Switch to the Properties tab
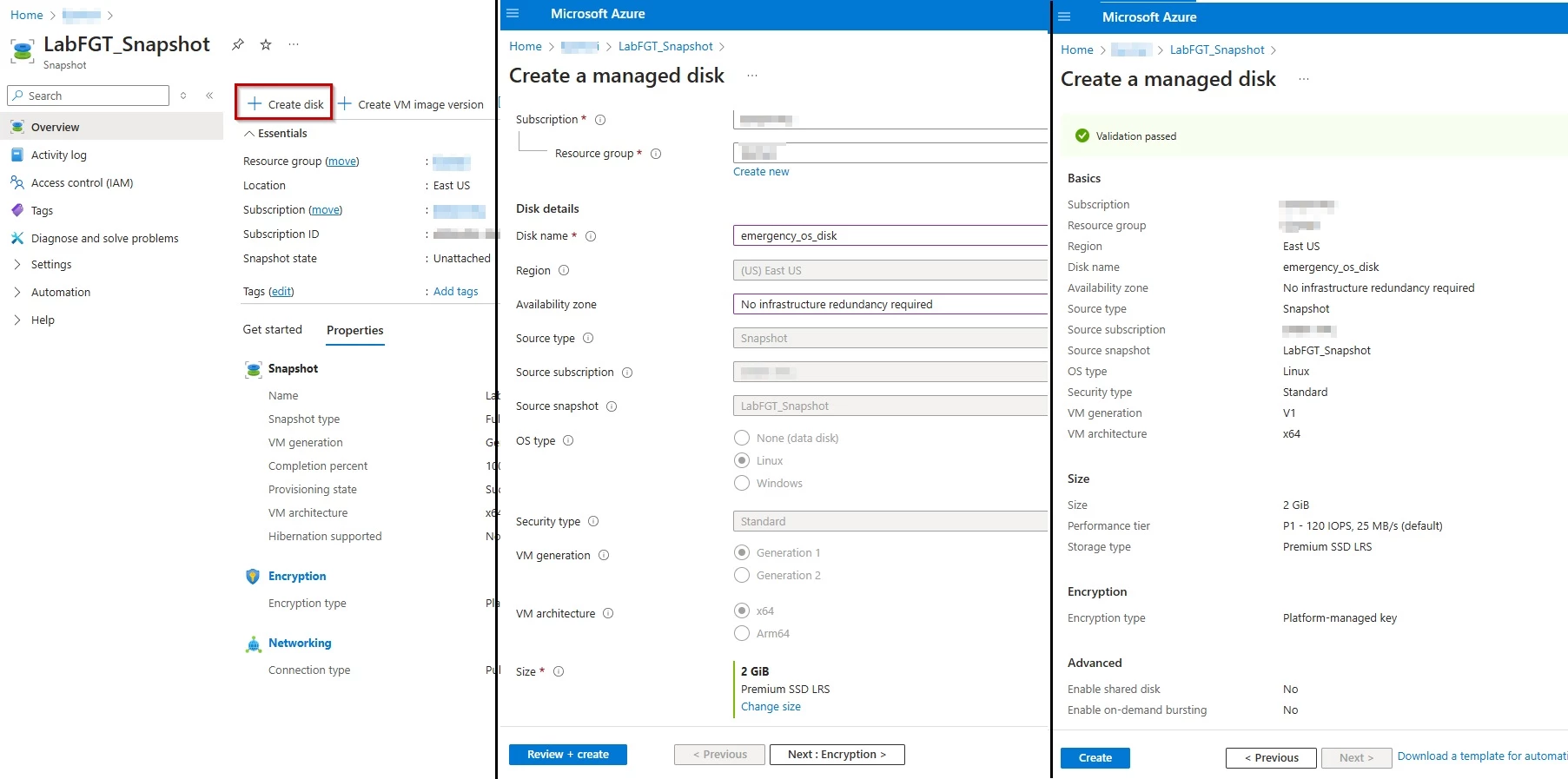 (x=354, y=330)
